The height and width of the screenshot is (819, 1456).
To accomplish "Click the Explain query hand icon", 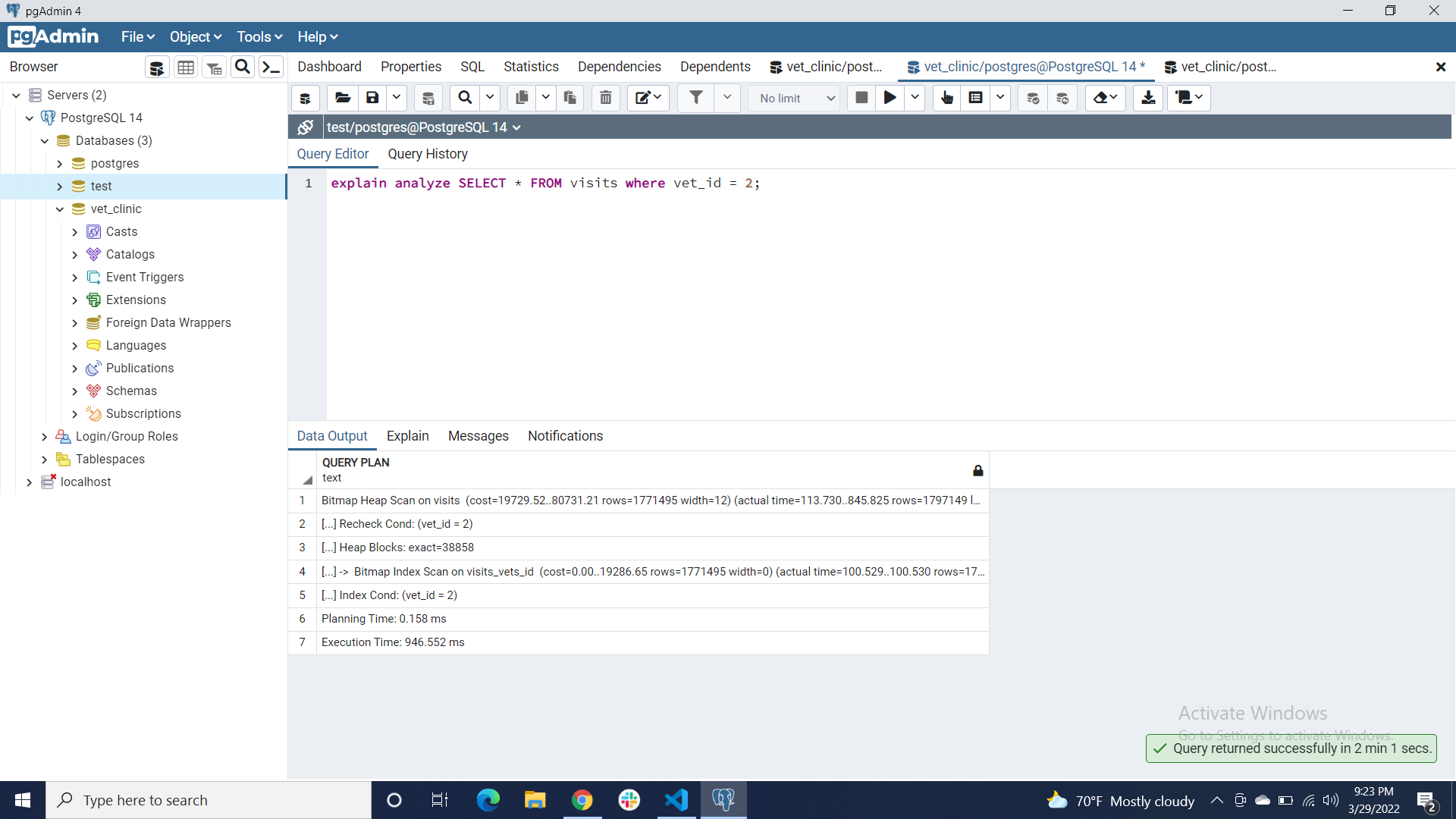I will tap(946, 98).
